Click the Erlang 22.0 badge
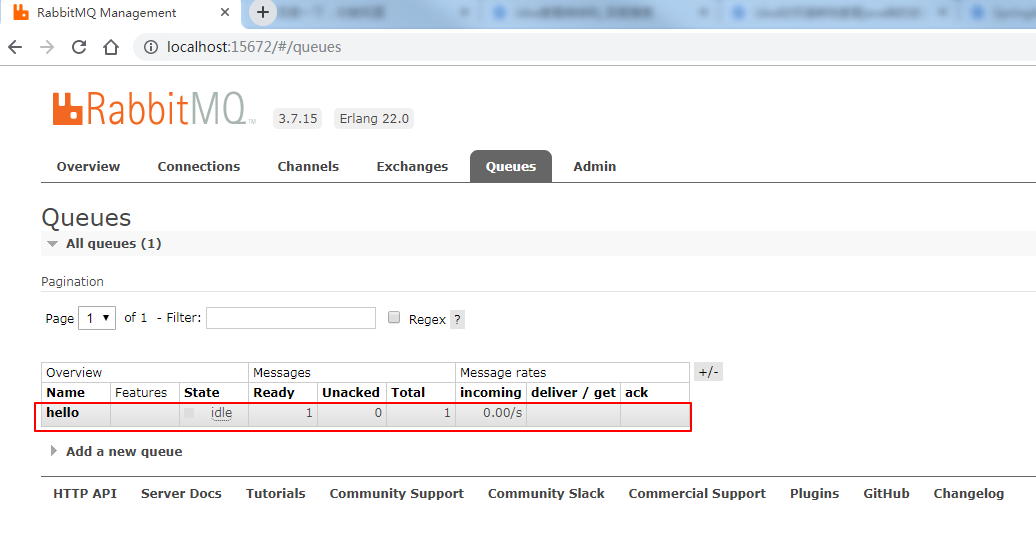The height and width of the screenshot is (541, 1036). [x=374, y=119]
